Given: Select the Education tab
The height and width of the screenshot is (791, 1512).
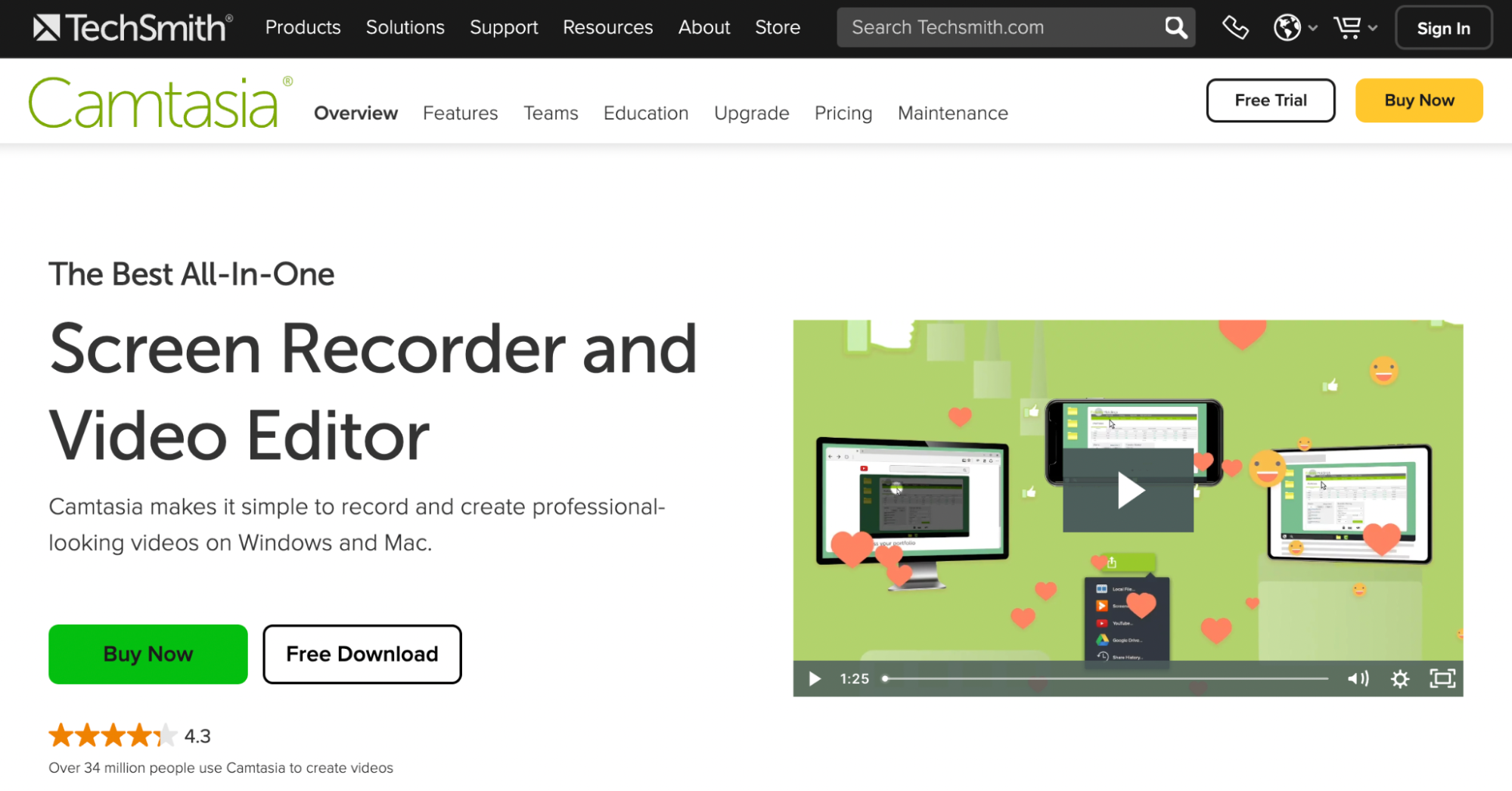Looking at the screenshot, I should pyautogui.click(x=645, y=113).
